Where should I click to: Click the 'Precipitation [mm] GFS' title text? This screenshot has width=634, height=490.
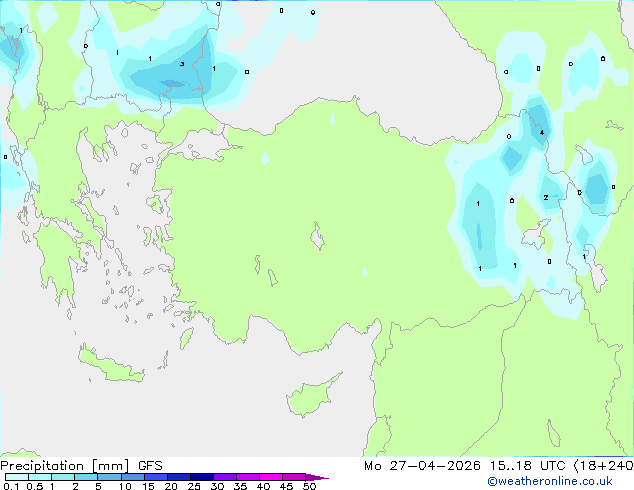81,466
